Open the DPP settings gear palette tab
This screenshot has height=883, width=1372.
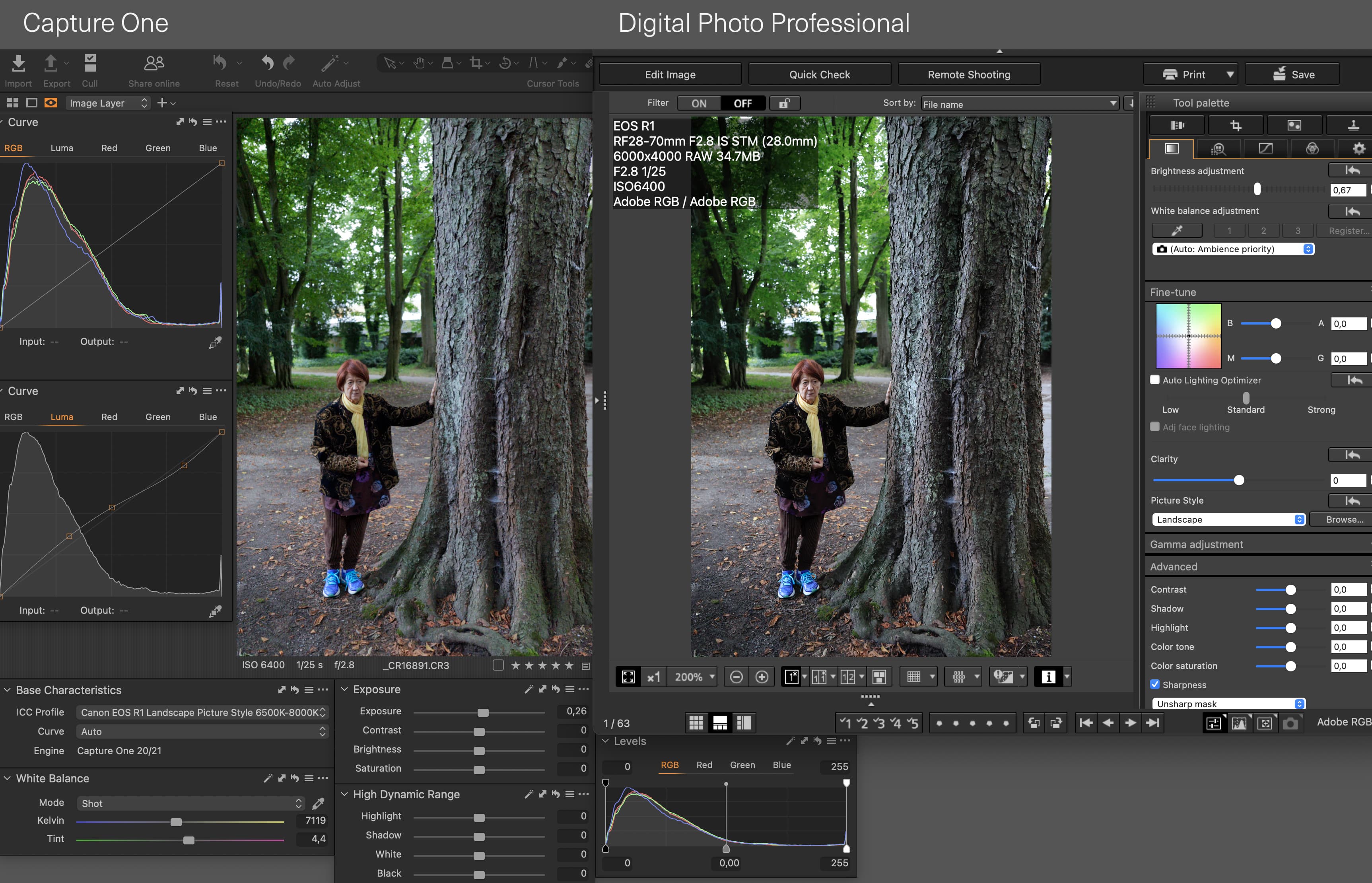1358,149
